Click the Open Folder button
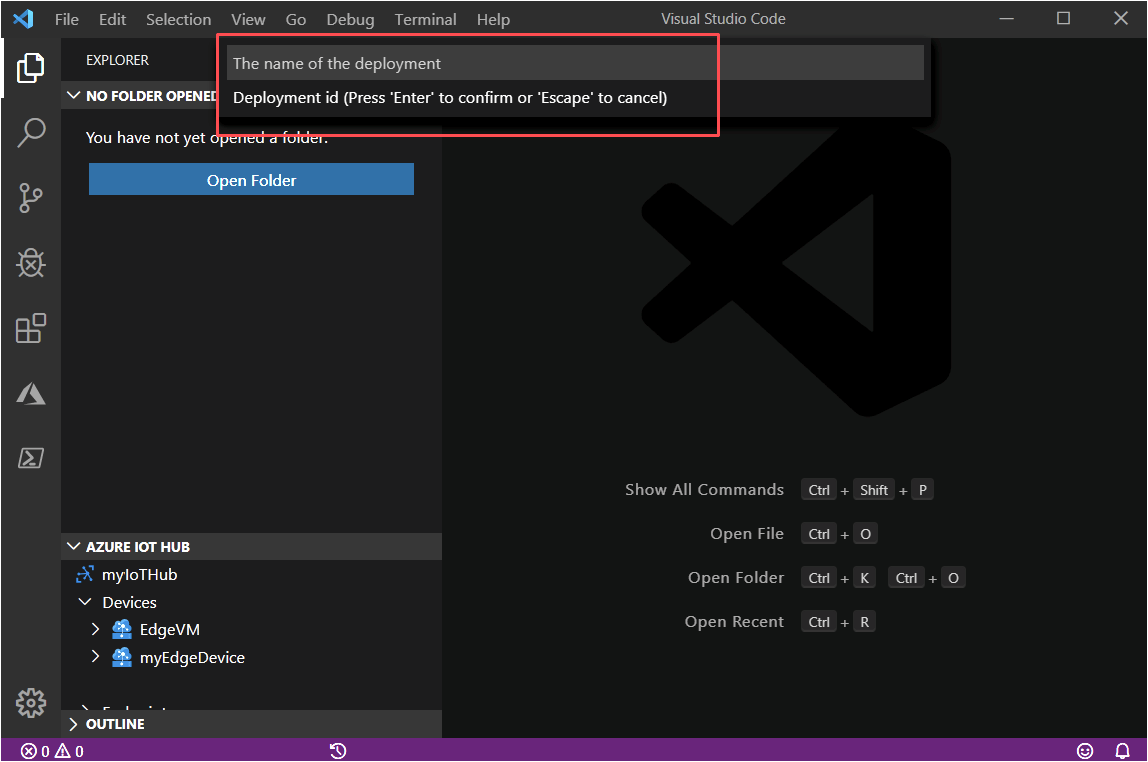The image size is (1148, 762). coord(251,179)
